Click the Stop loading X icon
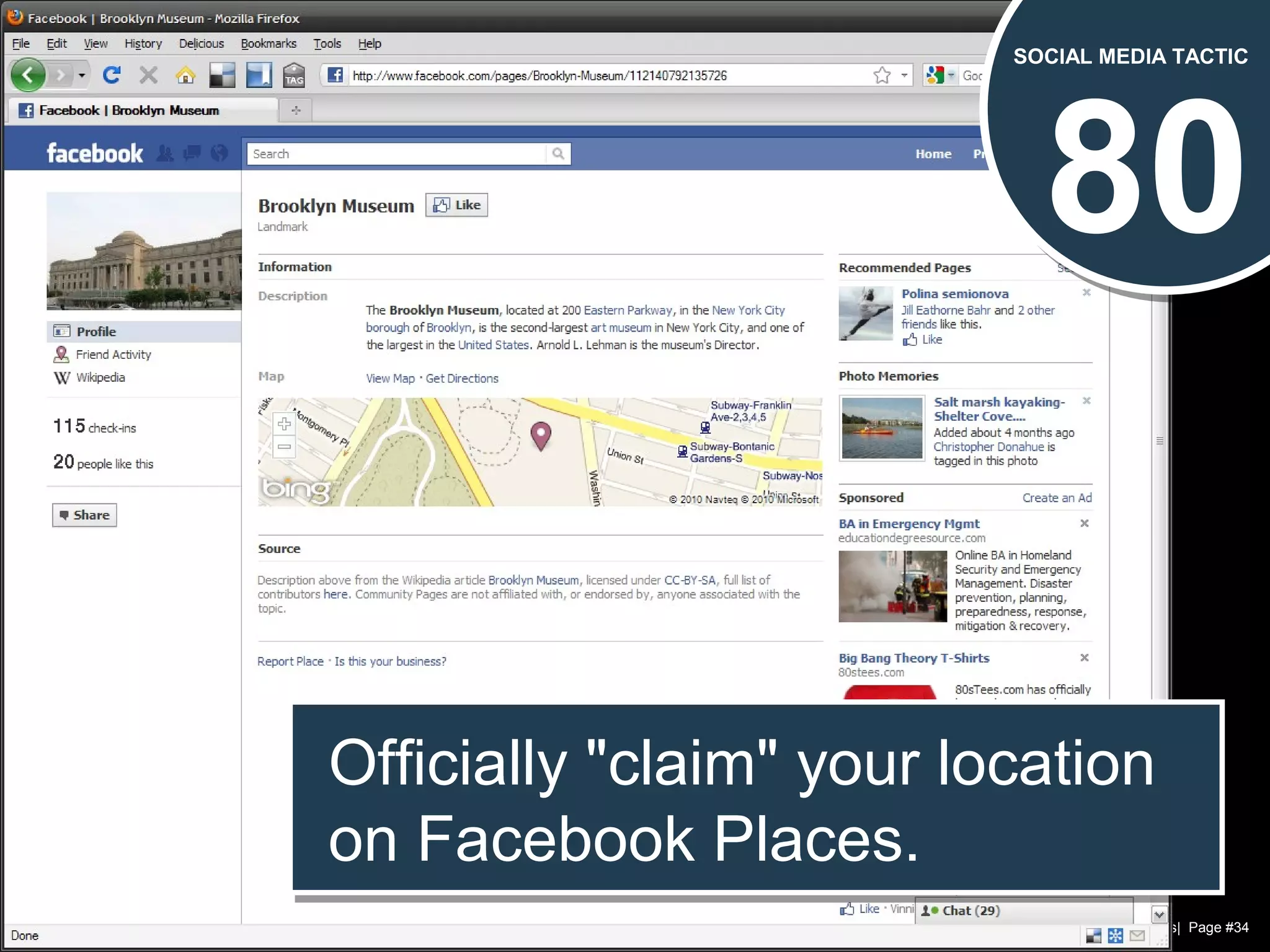Screen dimensions: 1270x952 (x=148, y=76)
